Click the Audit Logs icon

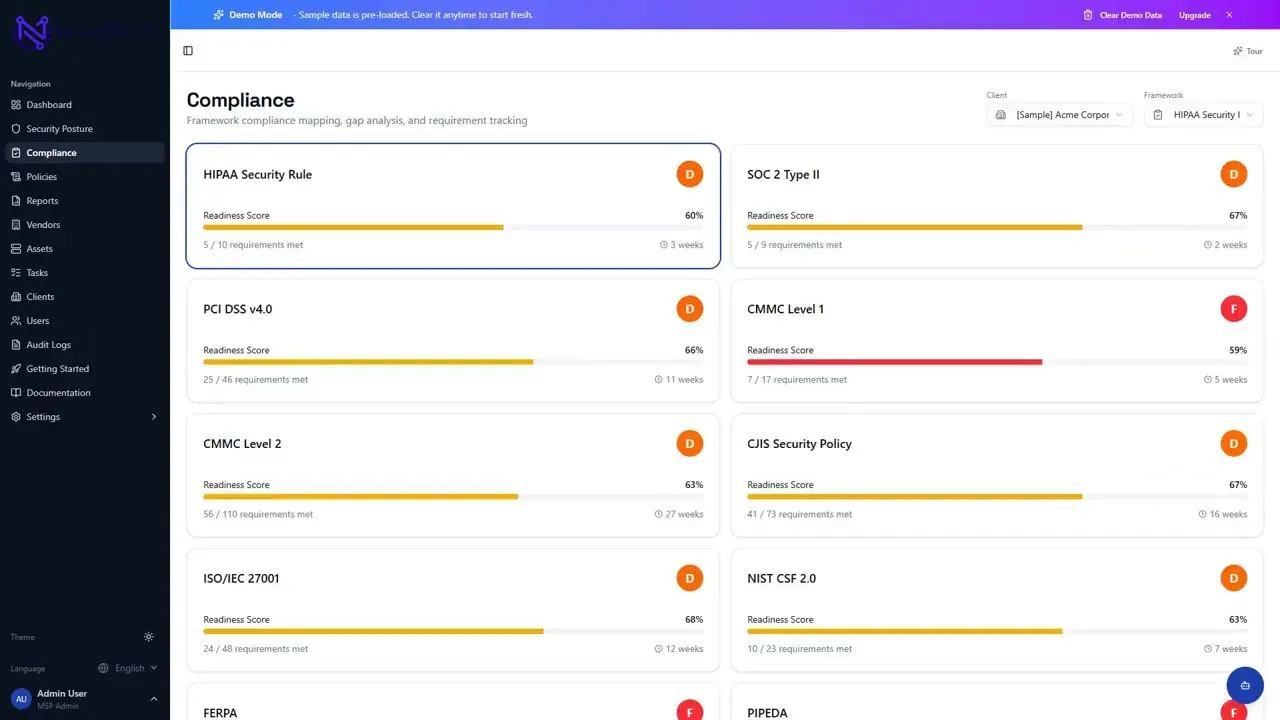pyautogui.click(x=16, y=345)
